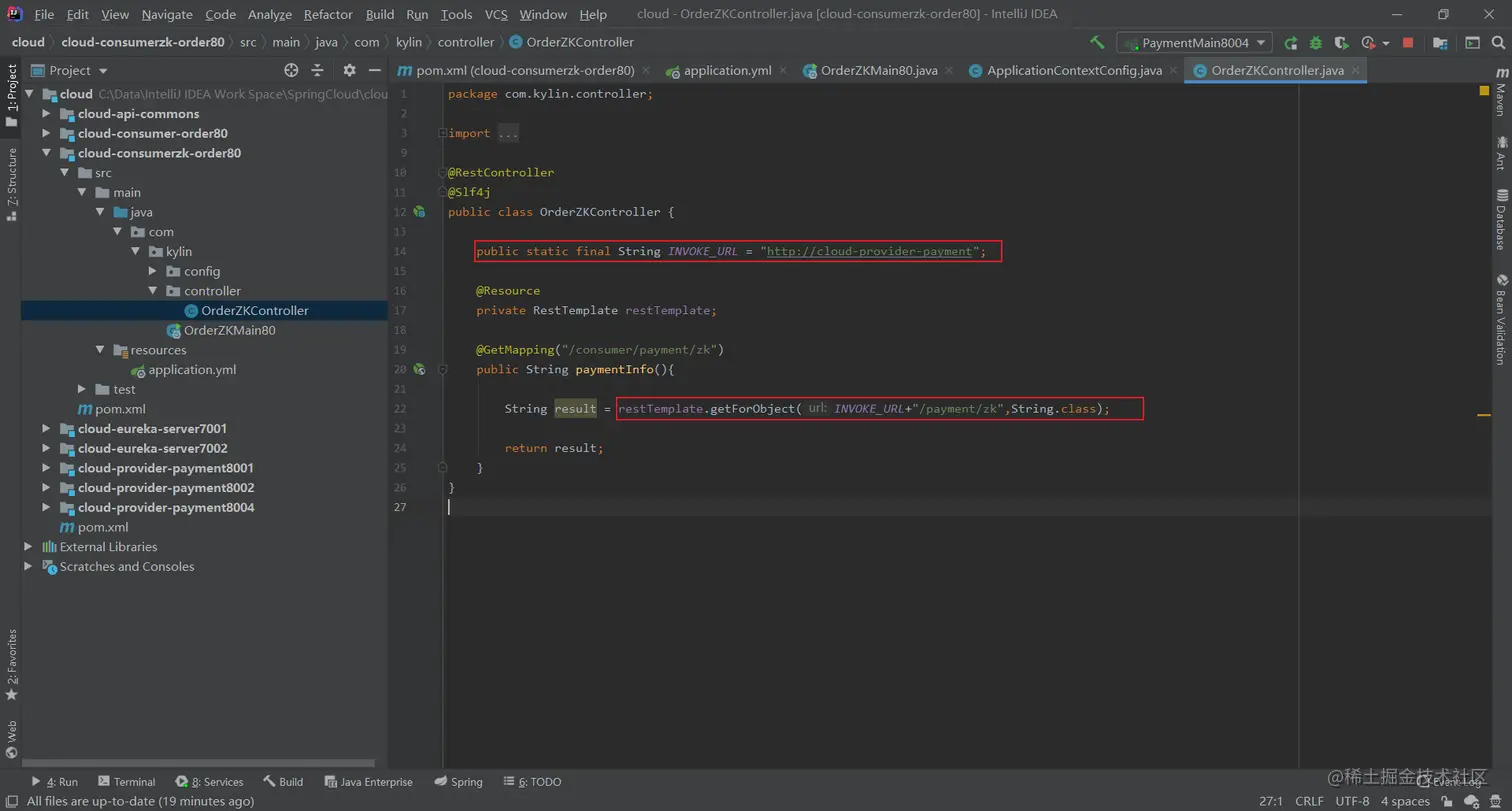
Task: Click Locate/scroll-from-source target icon in Project panel
Action: (291, 70)
